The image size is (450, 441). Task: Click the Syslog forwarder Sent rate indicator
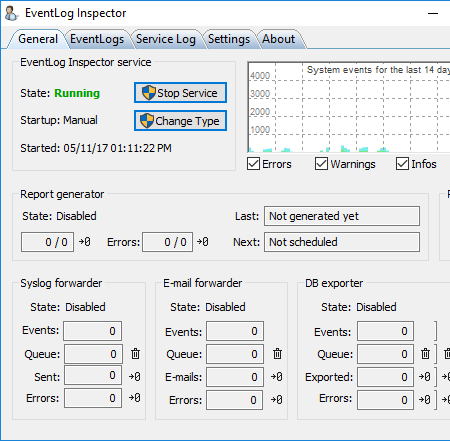(135, 377)
